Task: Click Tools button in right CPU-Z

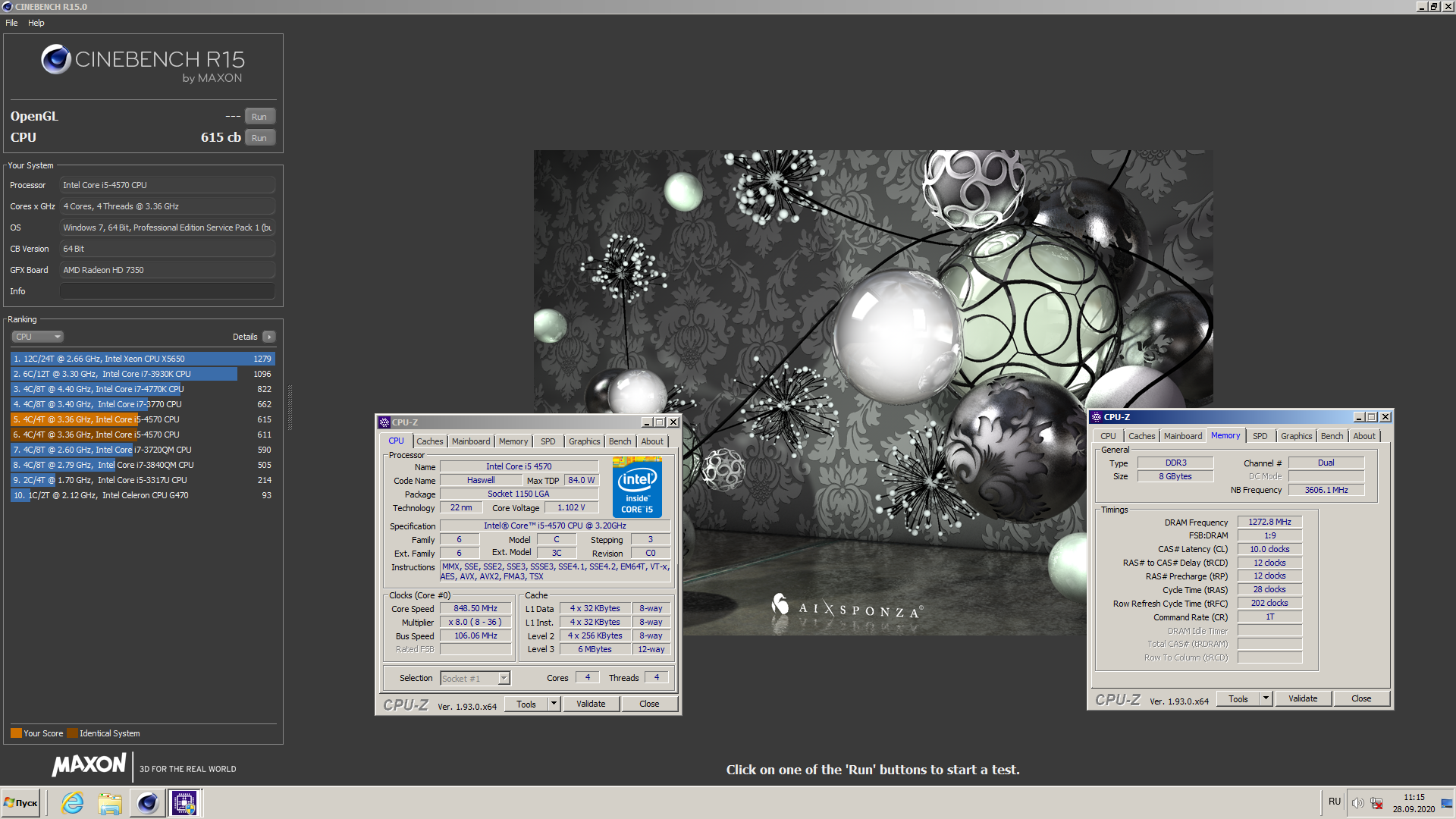Action: 1238,699
